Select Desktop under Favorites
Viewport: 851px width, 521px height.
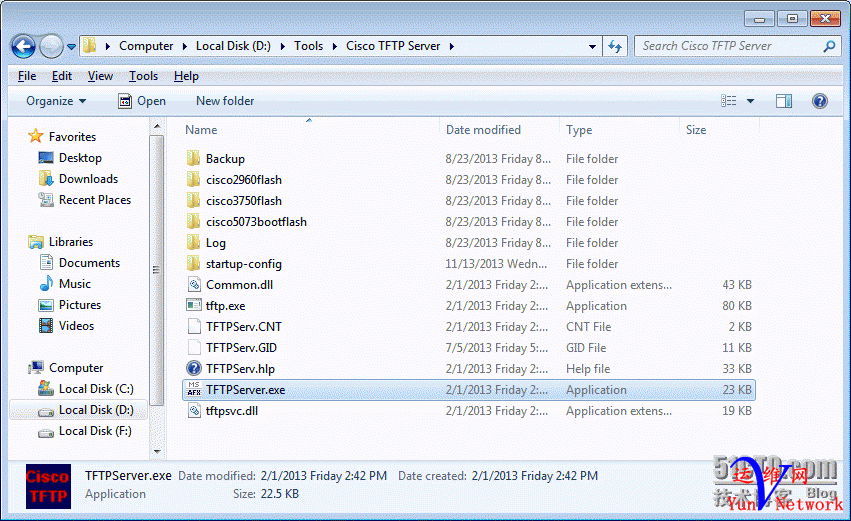click(80, 158)
